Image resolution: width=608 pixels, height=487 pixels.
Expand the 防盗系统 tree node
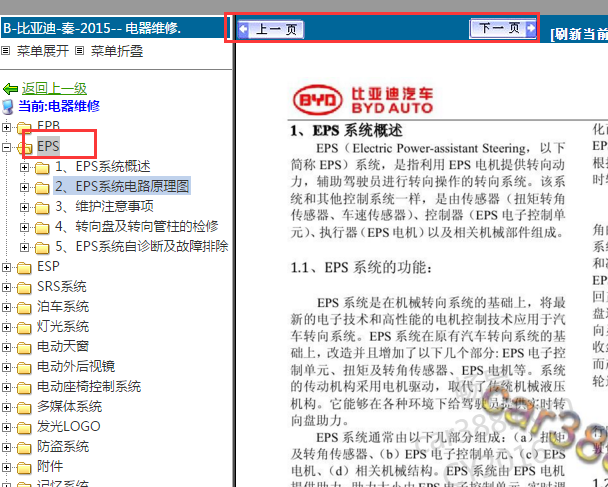pos(6,447)
